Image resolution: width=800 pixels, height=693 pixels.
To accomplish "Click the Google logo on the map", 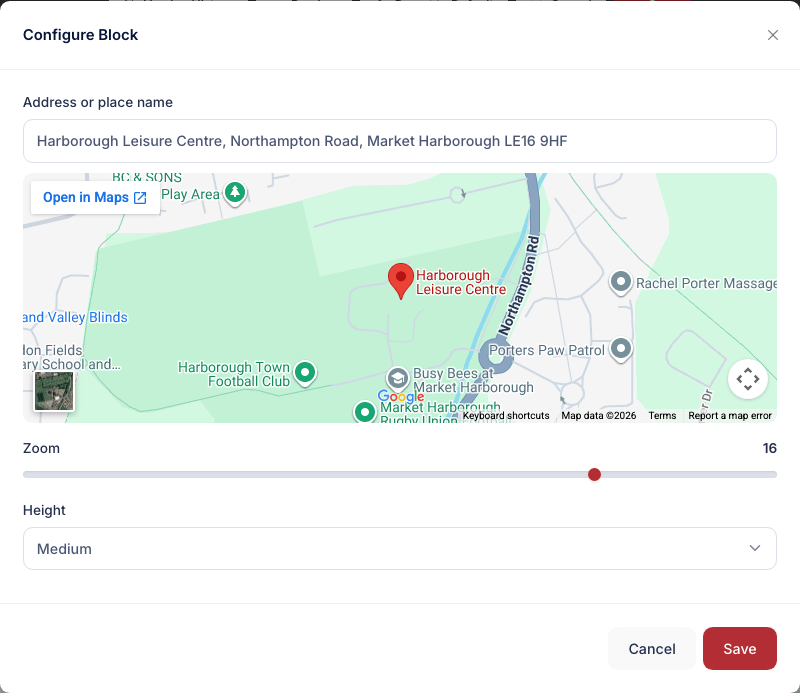I will tap(401, 397).
